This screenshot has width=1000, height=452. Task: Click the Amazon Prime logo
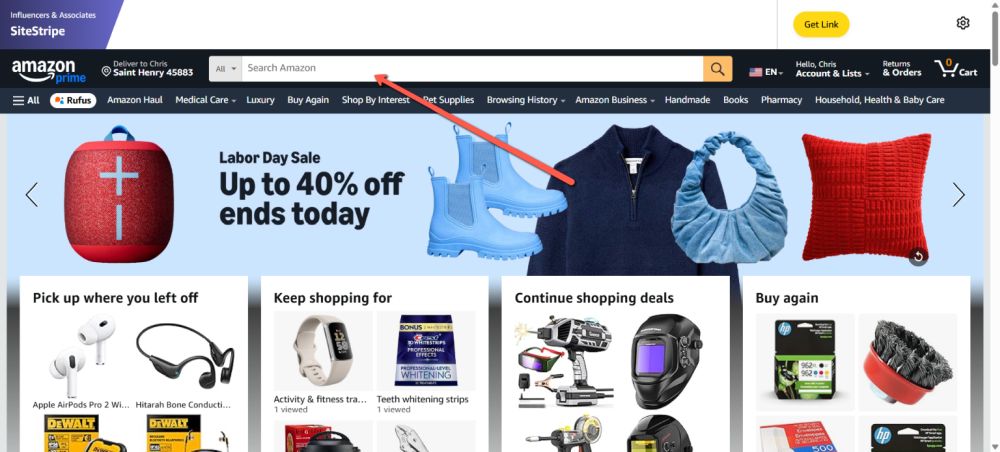pyautogui.click(x=48, y=70)
